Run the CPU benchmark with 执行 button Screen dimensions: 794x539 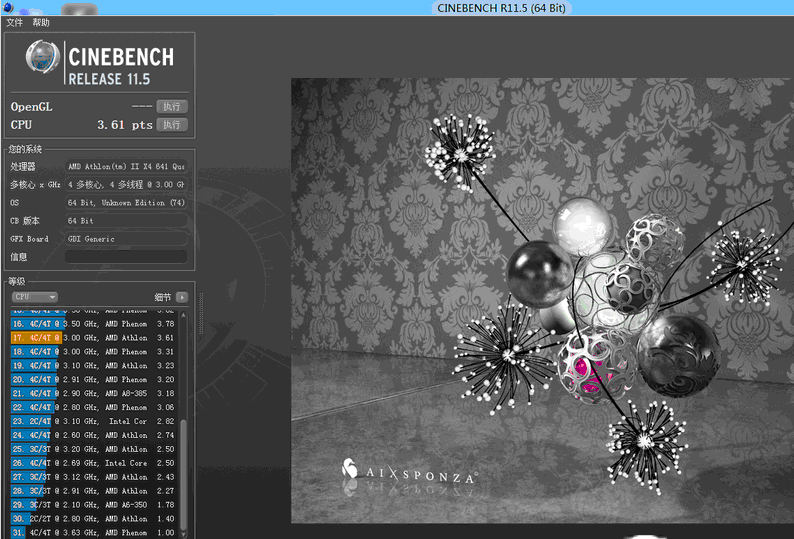tap(172, 125)
